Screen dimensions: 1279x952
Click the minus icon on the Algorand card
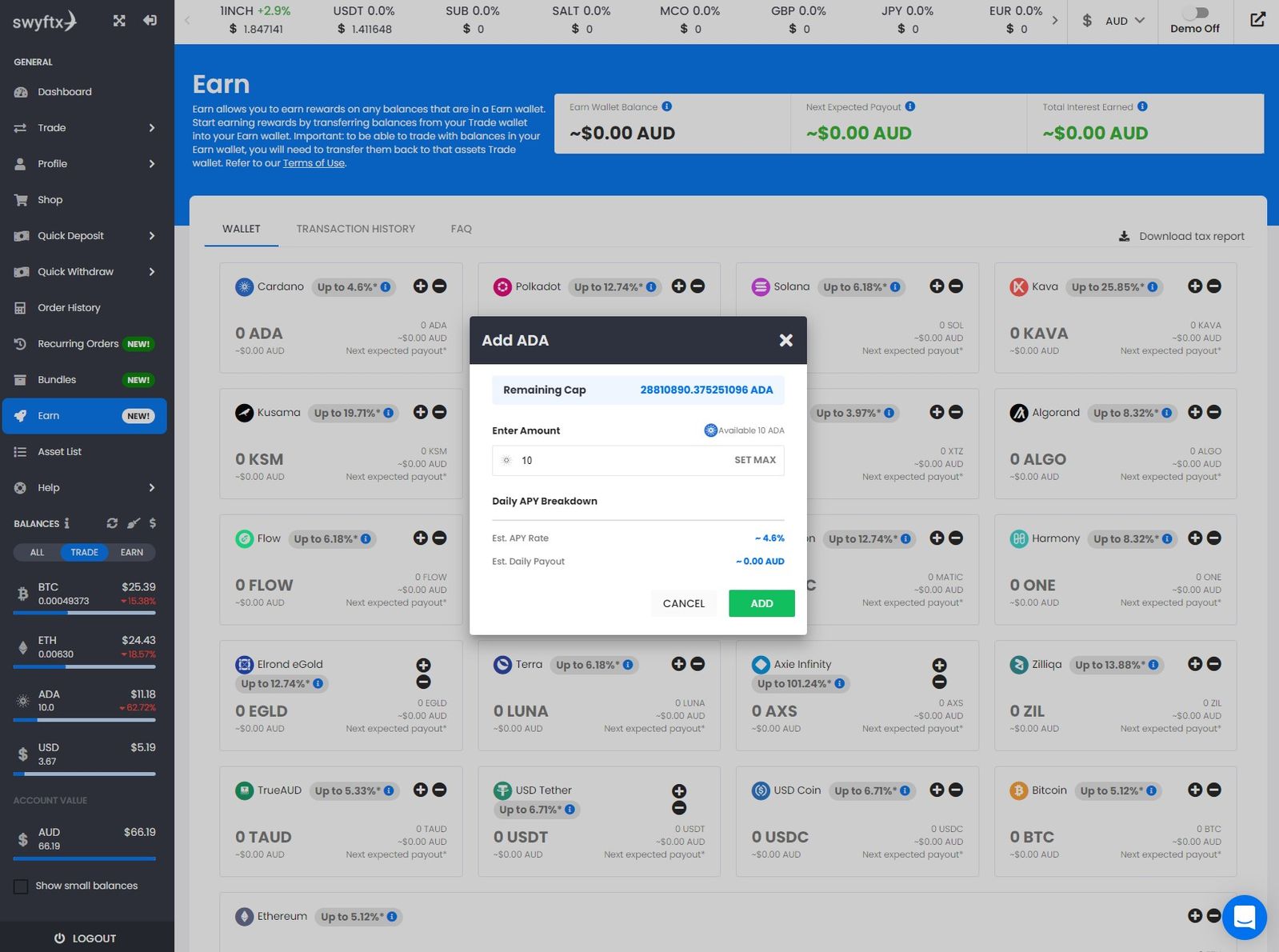[1214, 412]
